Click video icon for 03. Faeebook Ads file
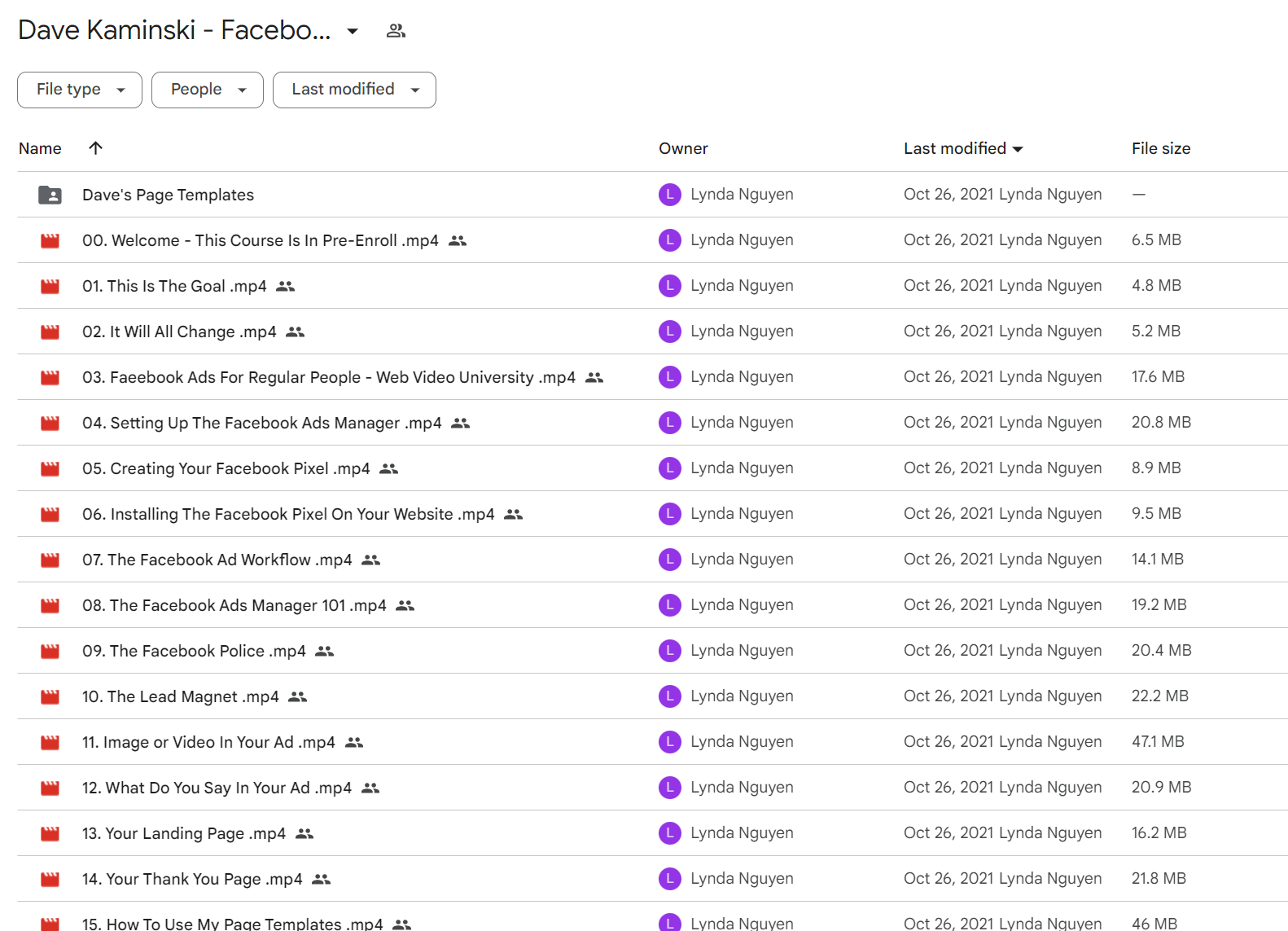The height and width of the screenshot is (931, 1288). [x=50, y=377]
